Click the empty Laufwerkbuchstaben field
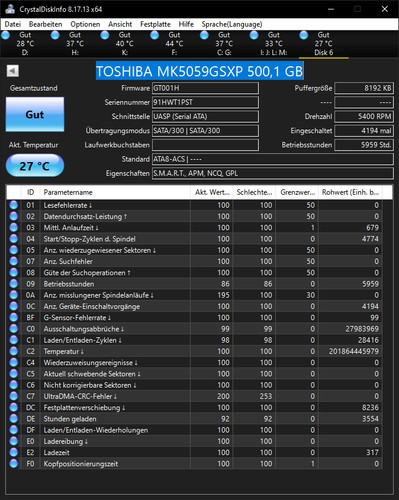Image resolution: width=399 pixels, height=500 pixels. tap(205, 145)
